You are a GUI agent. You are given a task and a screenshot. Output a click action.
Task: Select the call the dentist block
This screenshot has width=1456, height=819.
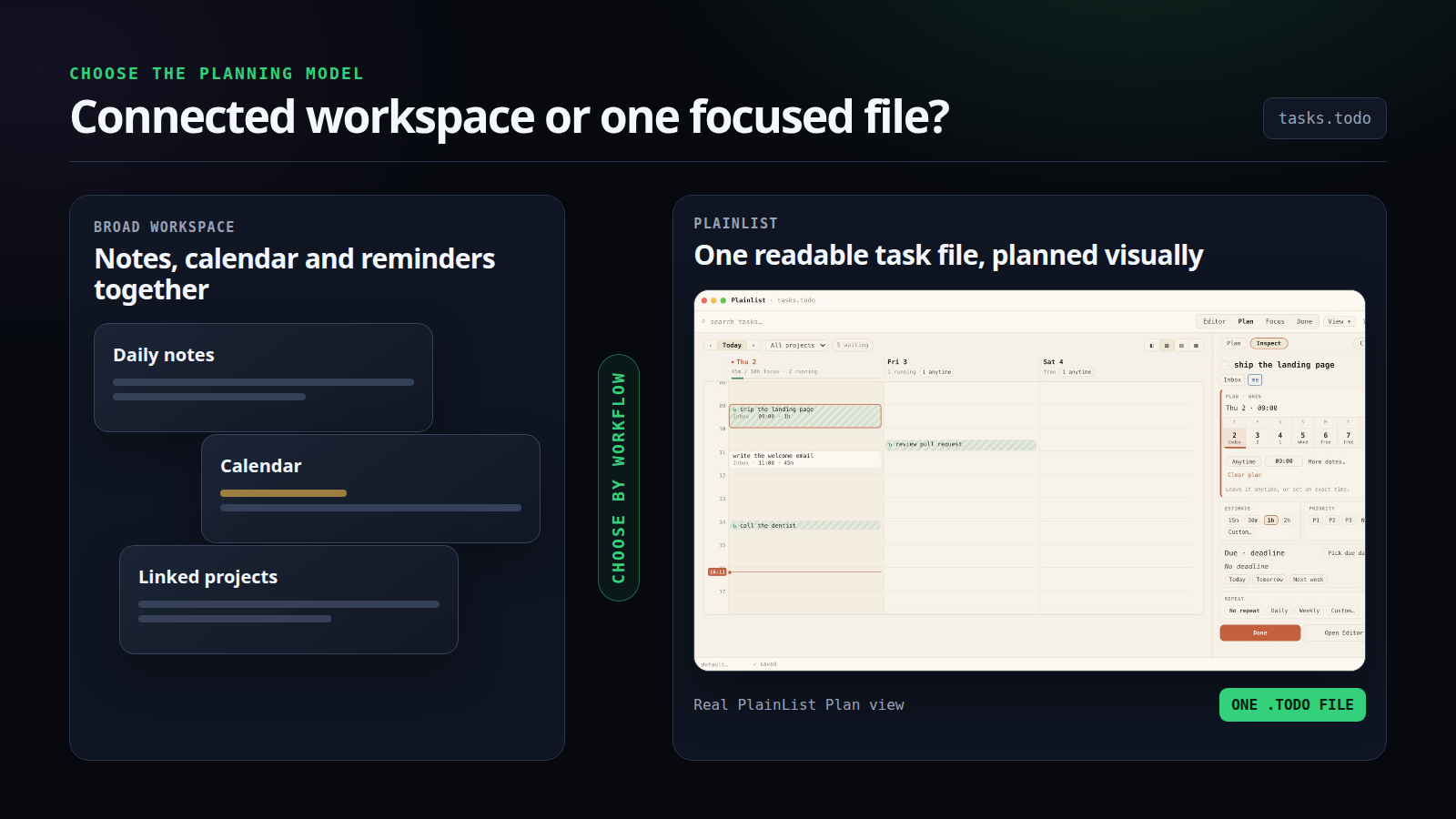point(805,525)
